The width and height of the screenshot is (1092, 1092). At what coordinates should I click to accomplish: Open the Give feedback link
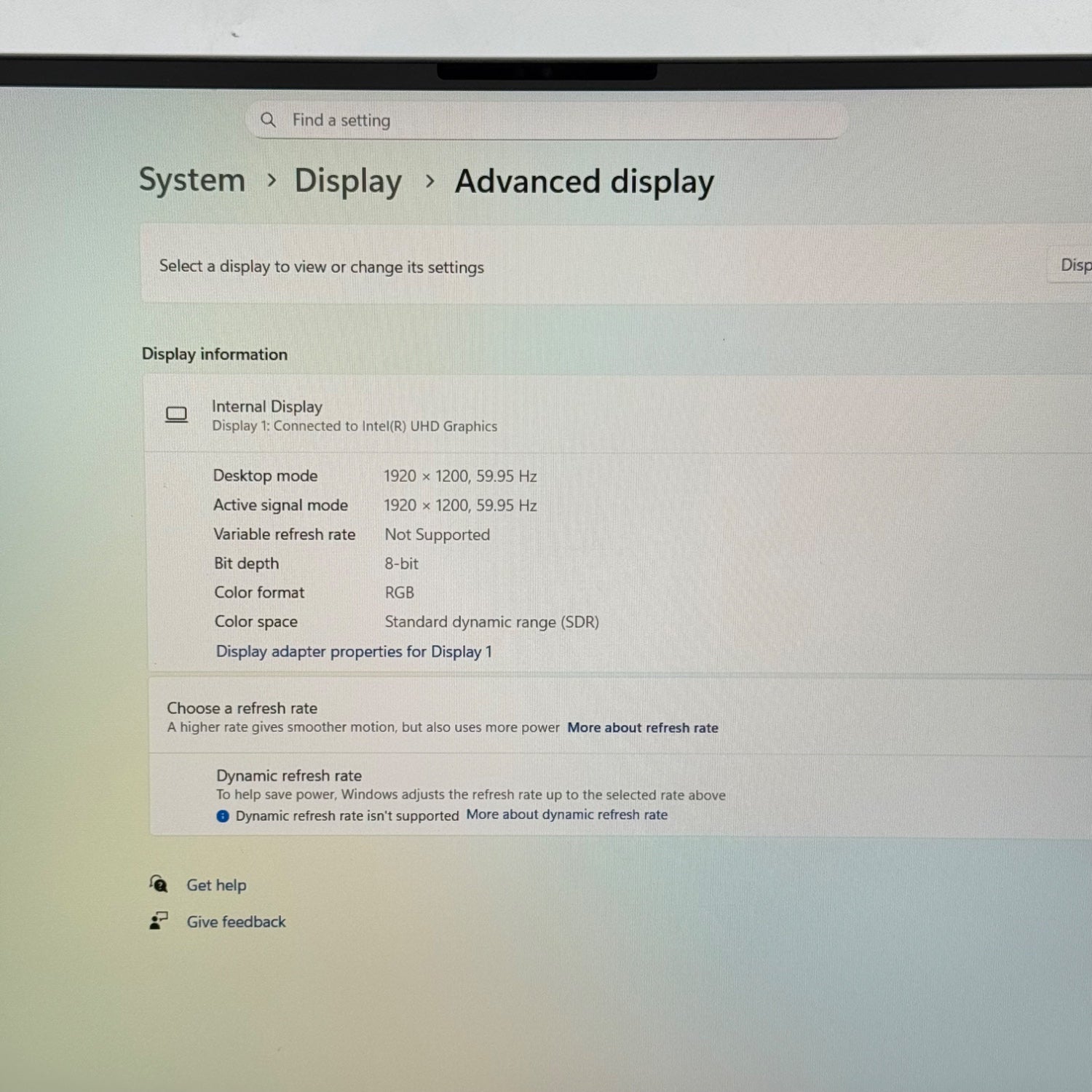pos(236,922)
